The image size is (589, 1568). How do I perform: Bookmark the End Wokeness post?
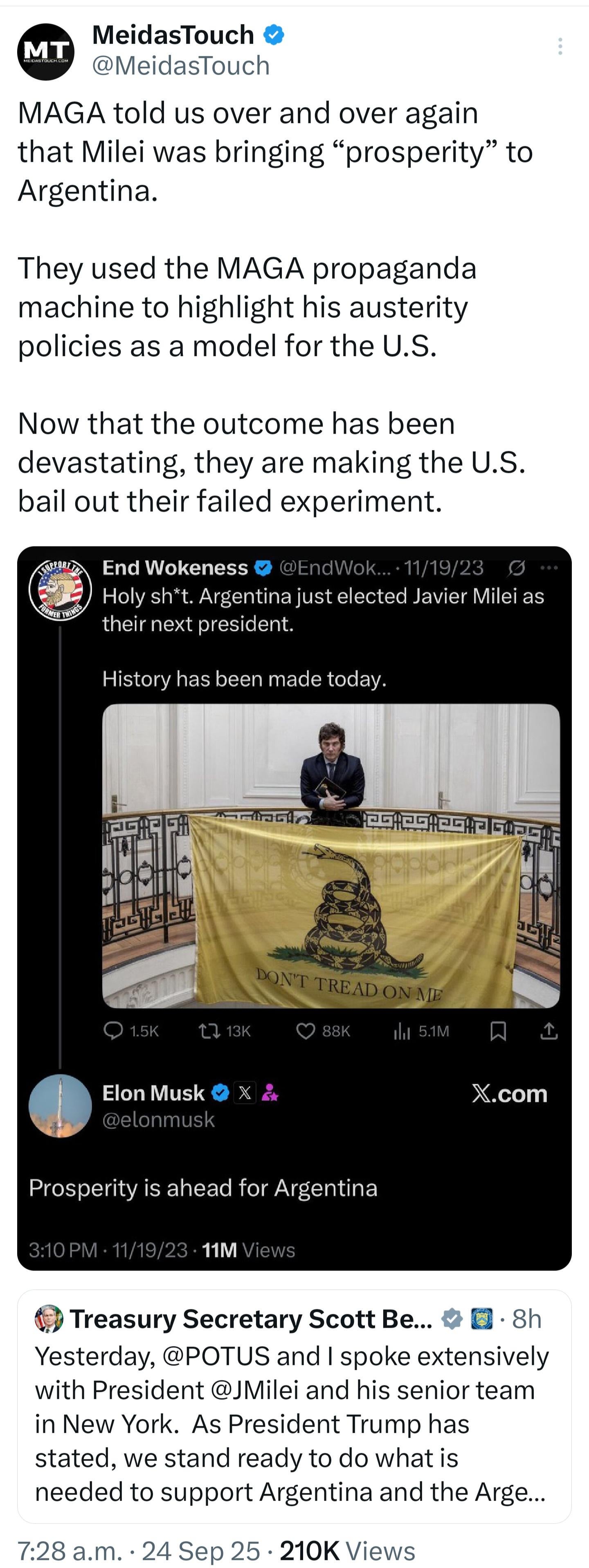pyautogui.click(x=498, y=1030)
